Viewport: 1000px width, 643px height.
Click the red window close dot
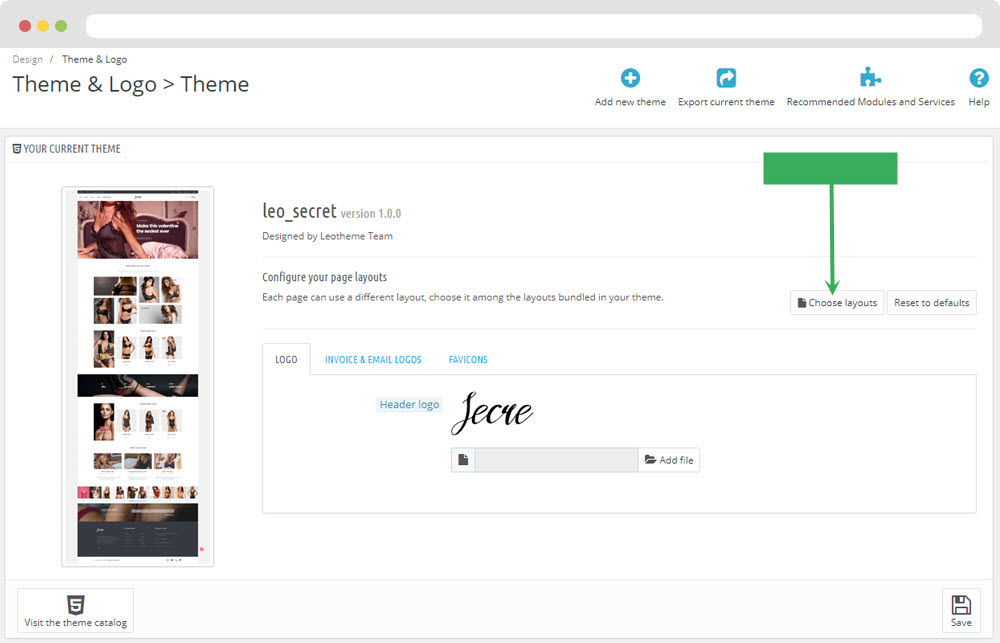[25, 26]
